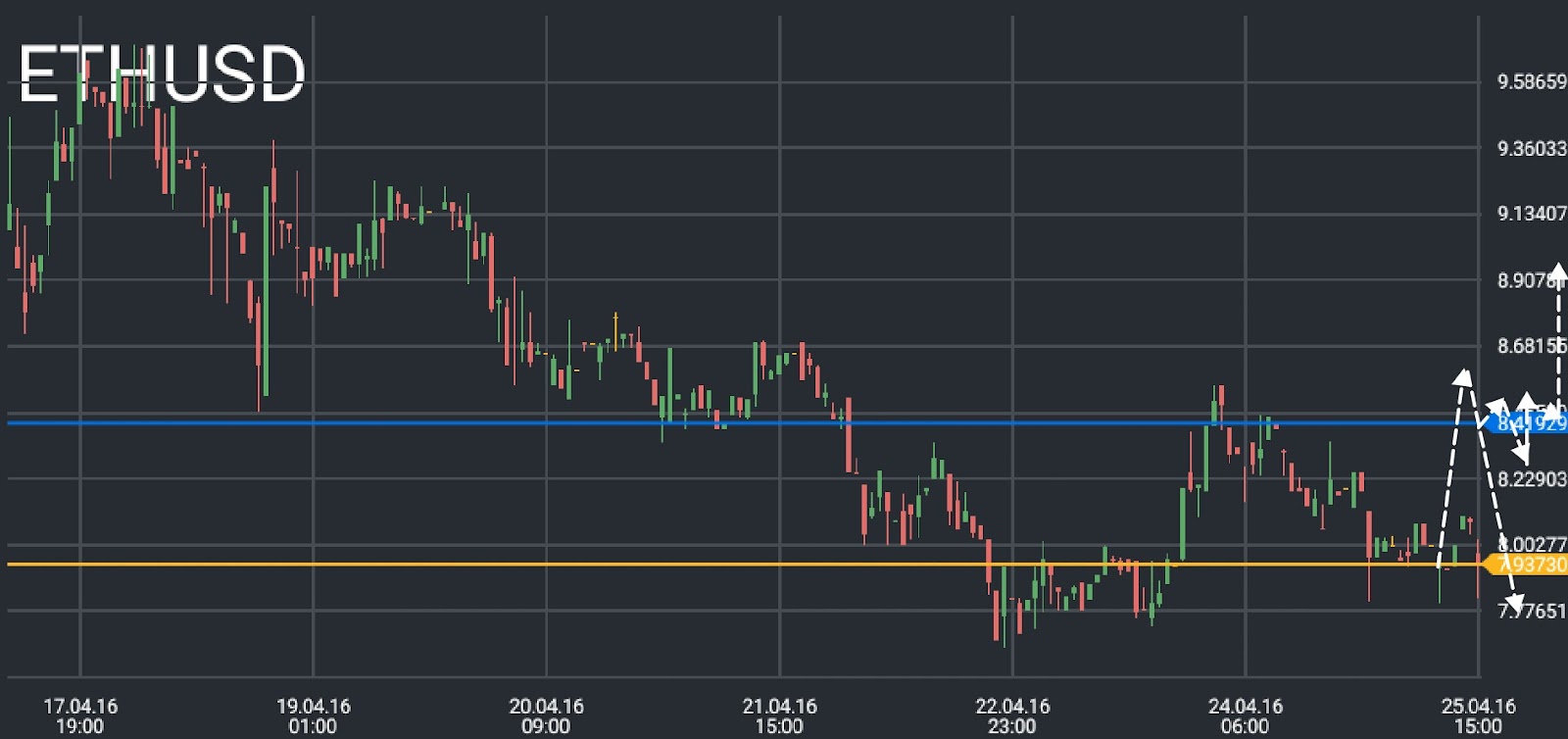Select the 9.13407 price axis label
This screenshot has width=1568, height=739.
(1532, 214)
